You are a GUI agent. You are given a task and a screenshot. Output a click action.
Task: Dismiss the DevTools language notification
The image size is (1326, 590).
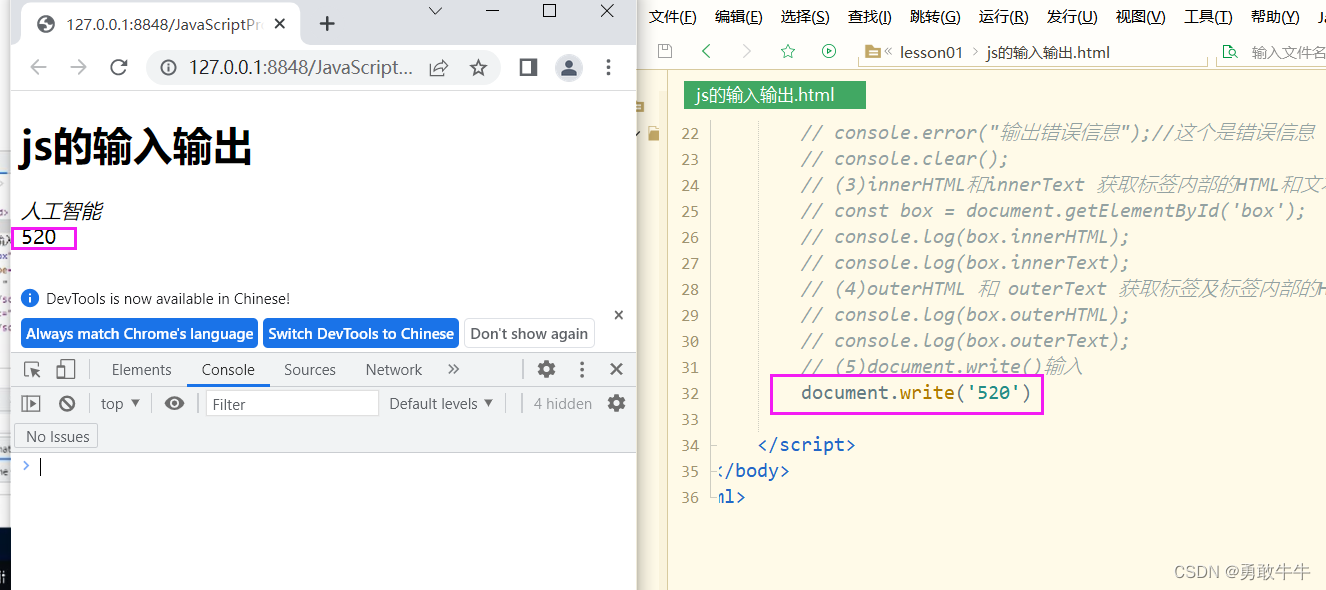coord(618,314)
